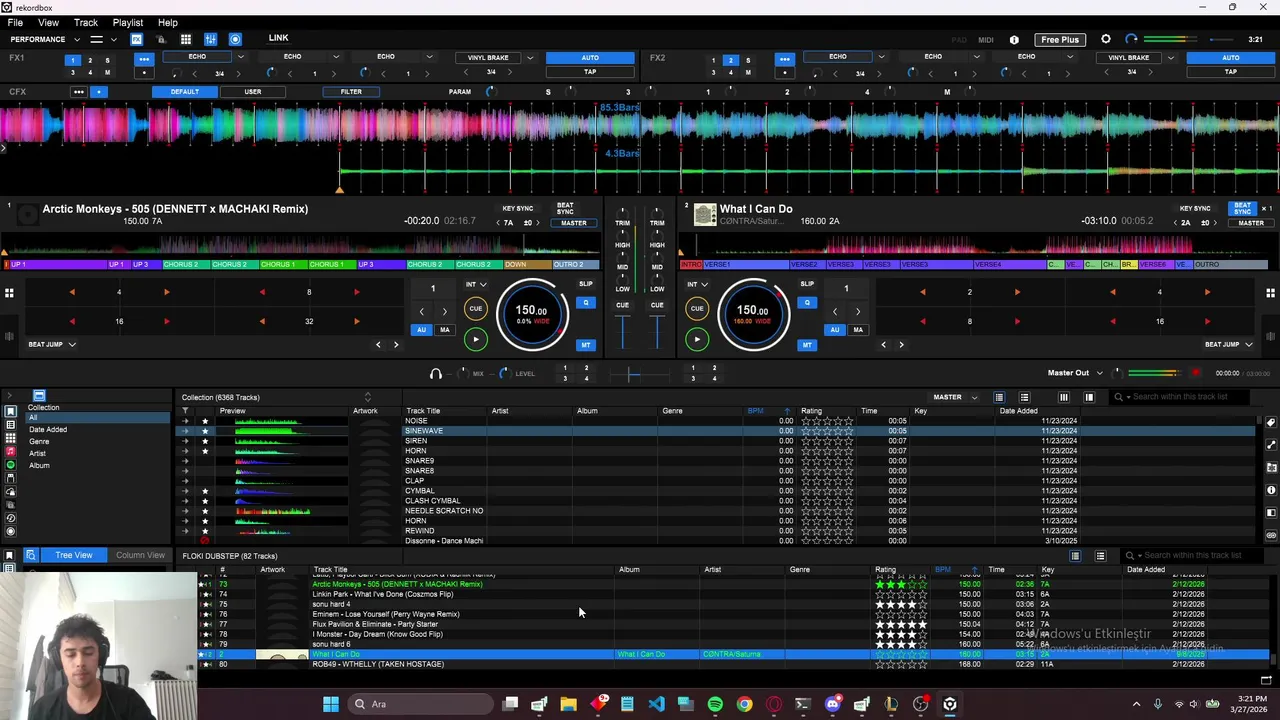This screenshot has width=1280, height=720.
Task: Toggle deck 2 quantize Q button
Action: (807, 302)
